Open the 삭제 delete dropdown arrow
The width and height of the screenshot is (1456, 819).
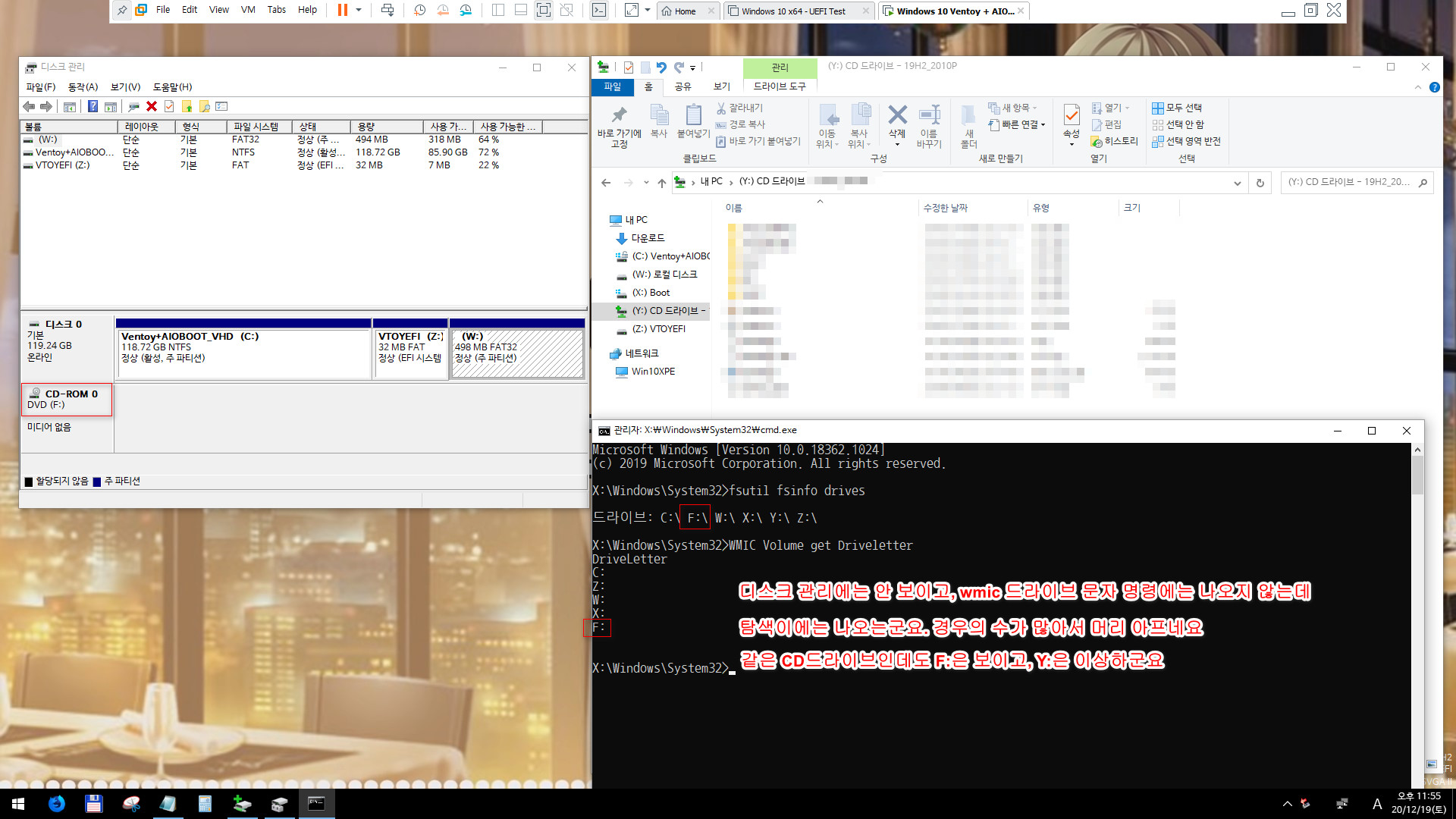point(897,144)
